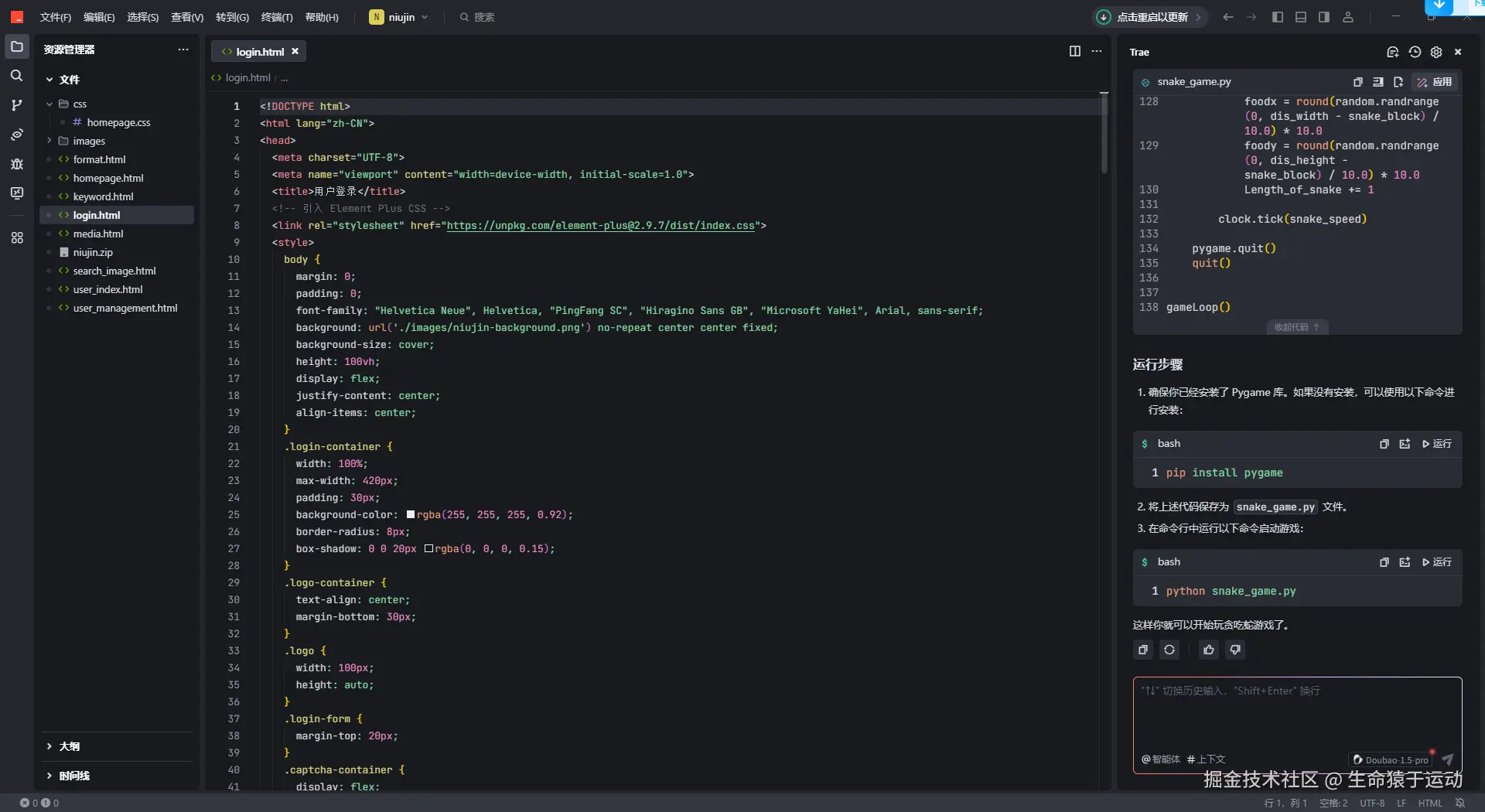Expand the images folder
This screenshot has height=812, width=1485.
tap(49, 141)
